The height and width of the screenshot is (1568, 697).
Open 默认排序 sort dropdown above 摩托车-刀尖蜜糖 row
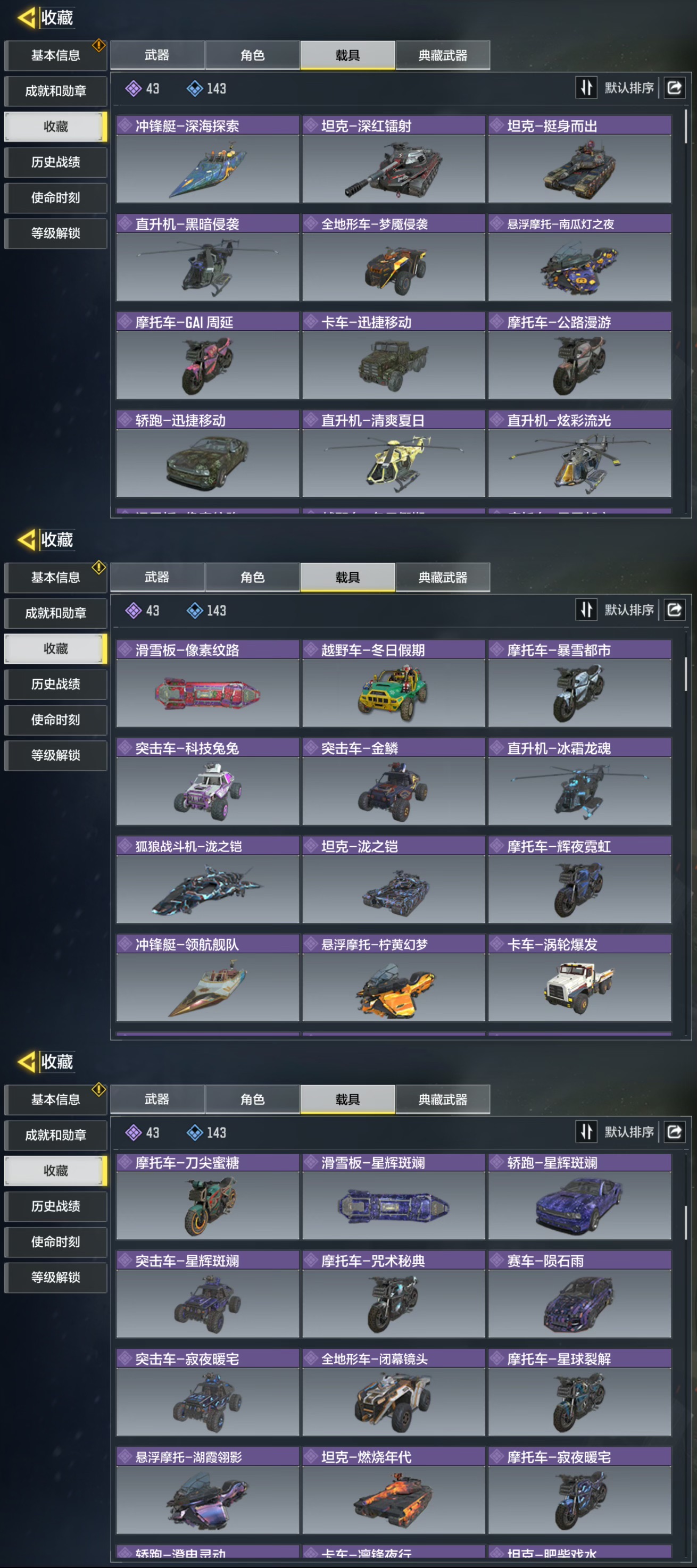[629, 1131]
